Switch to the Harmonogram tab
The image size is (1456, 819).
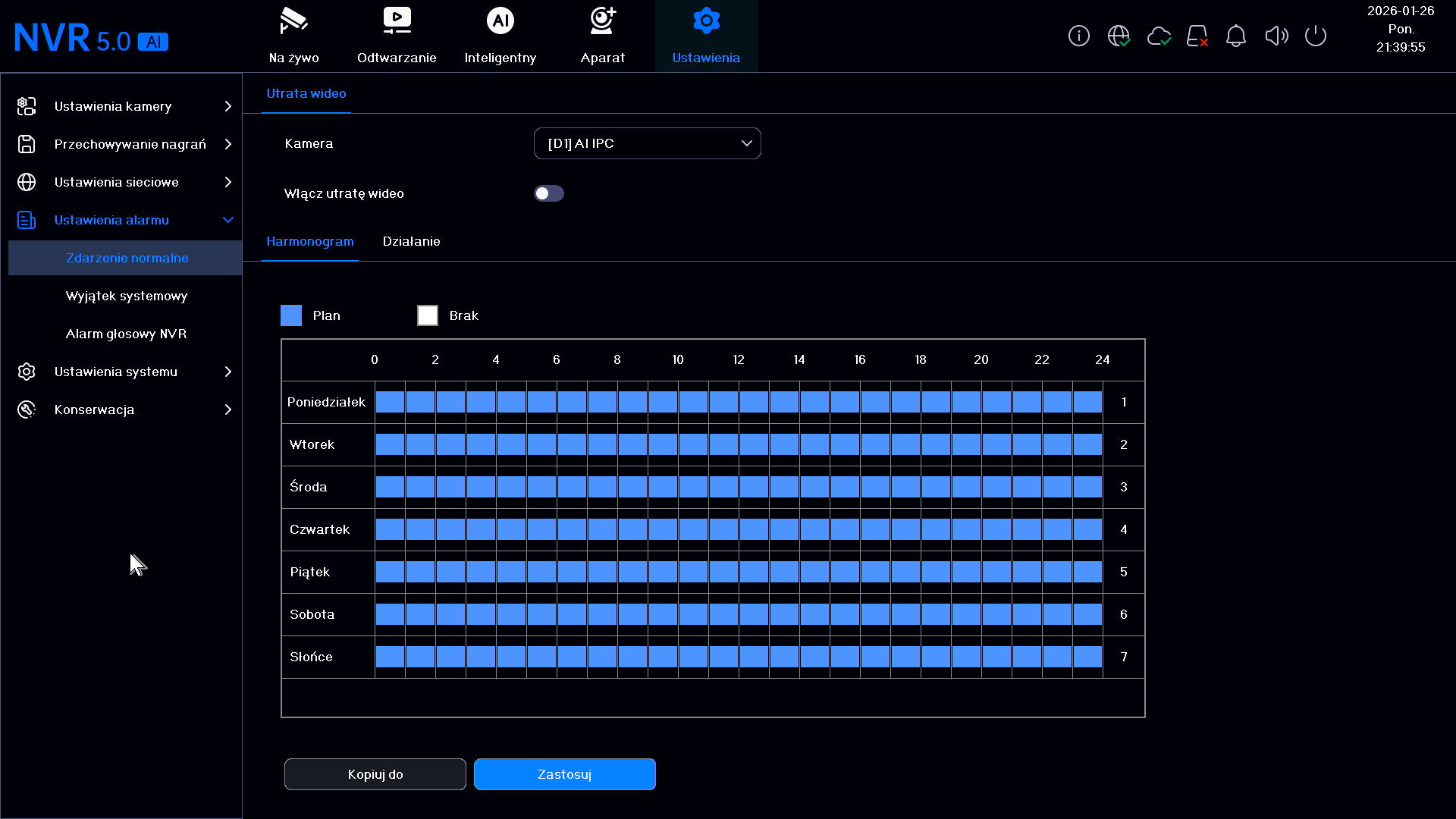click(310, 241)
